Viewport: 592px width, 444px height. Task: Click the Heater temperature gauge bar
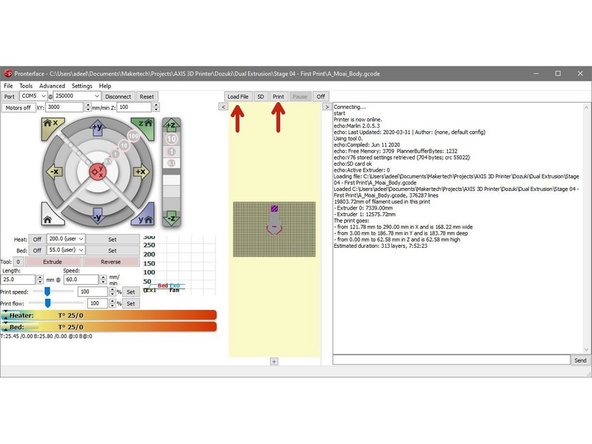coord(109,315)
